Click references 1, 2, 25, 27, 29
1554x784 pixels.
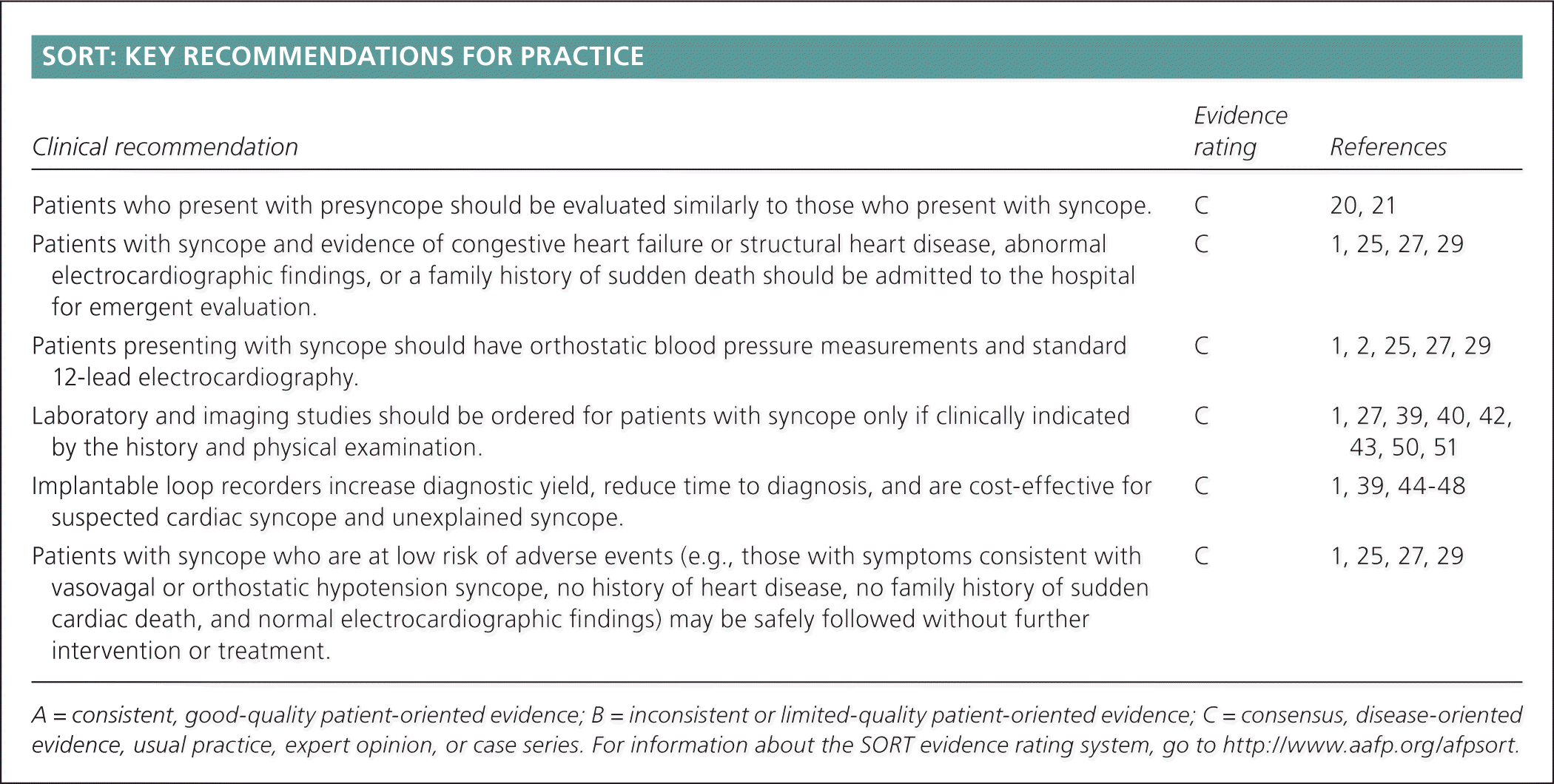[x=1410, y=346]
